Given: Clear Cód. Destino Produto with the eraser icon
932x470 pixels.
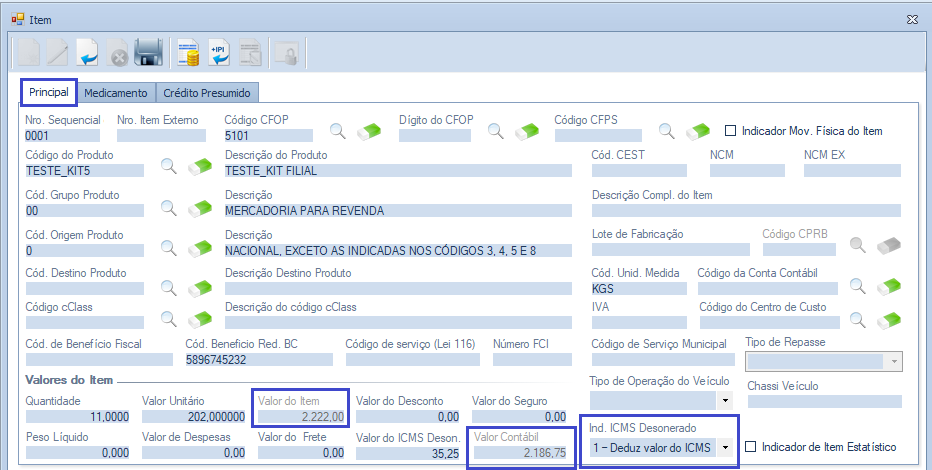Looking at the screenshot, I should (200, 288).
